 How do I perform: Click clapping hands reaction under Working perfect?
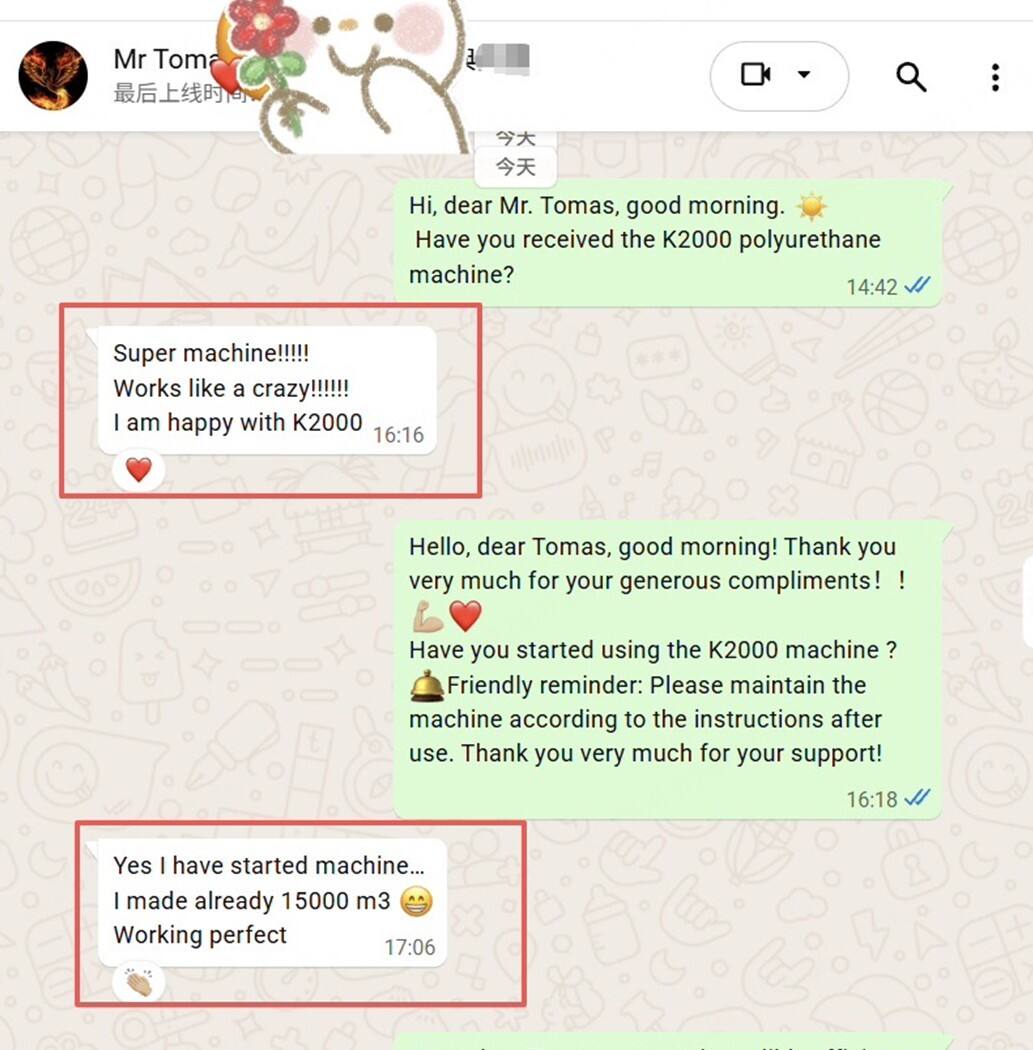pyautogui.click(x=139, y=983)
